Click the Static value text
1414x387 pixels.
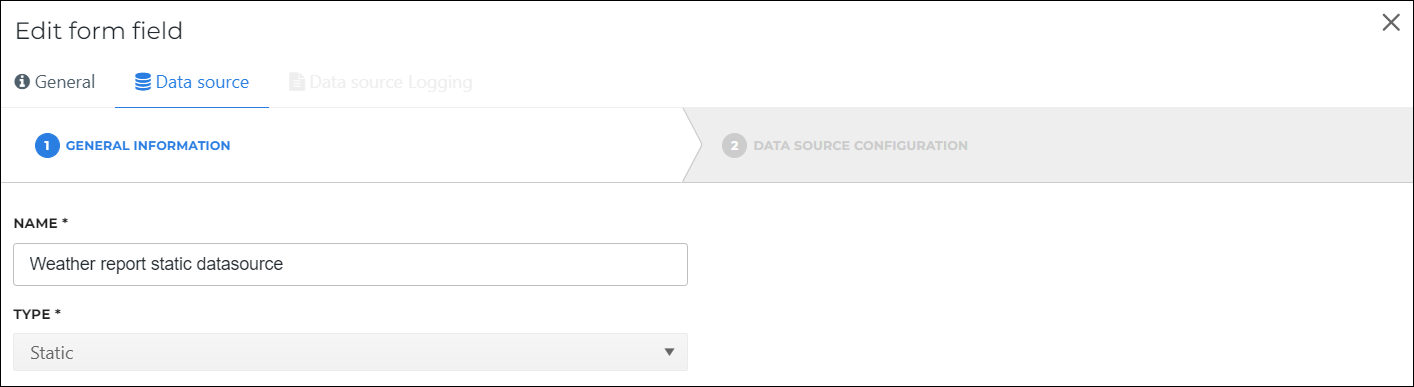click(52, 353)
